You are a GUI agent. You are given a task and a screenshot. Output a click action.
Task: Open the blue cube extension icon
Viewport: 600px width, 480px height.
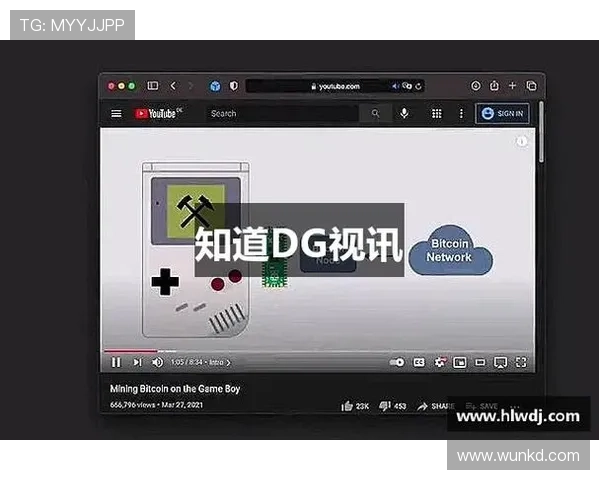coord(215,86)
